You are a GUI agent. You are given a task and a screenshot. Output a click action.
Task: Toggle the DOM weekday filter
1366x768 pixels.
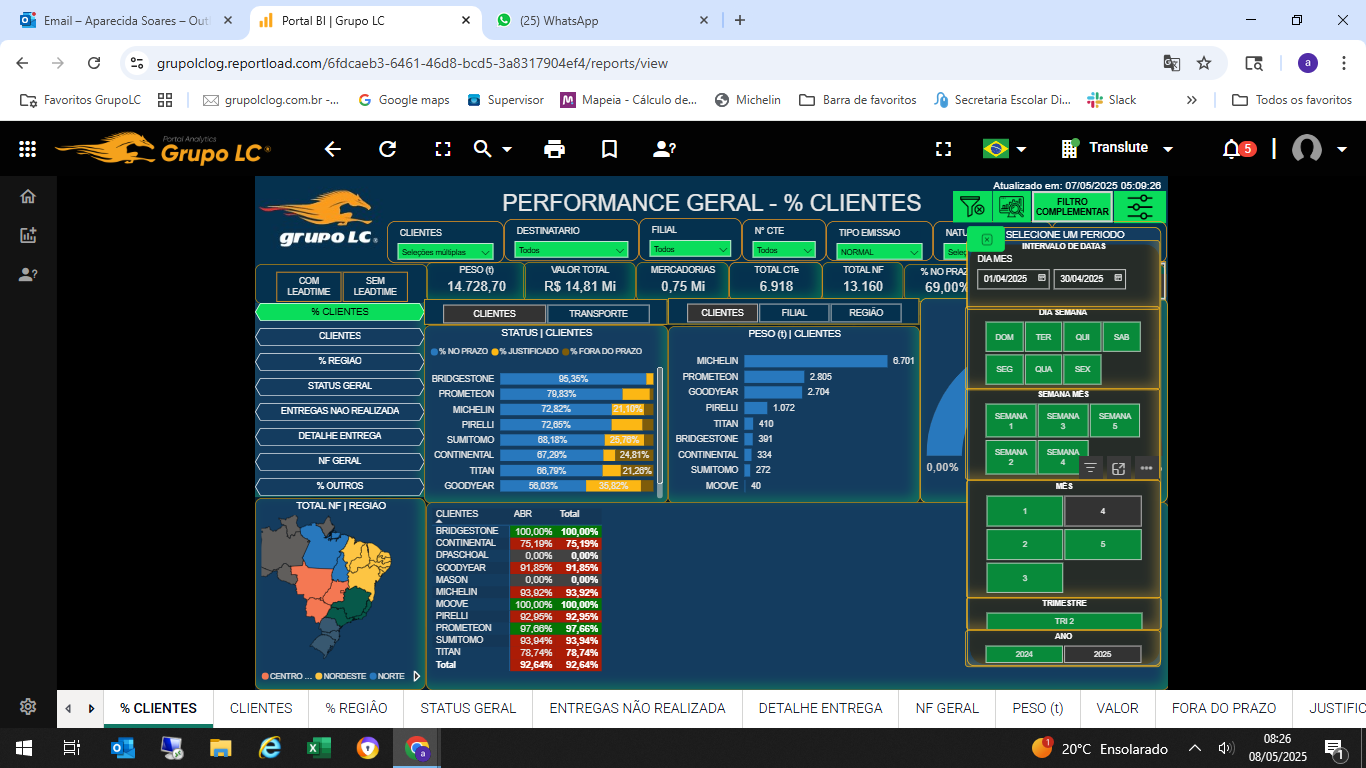click(1004, 337)
